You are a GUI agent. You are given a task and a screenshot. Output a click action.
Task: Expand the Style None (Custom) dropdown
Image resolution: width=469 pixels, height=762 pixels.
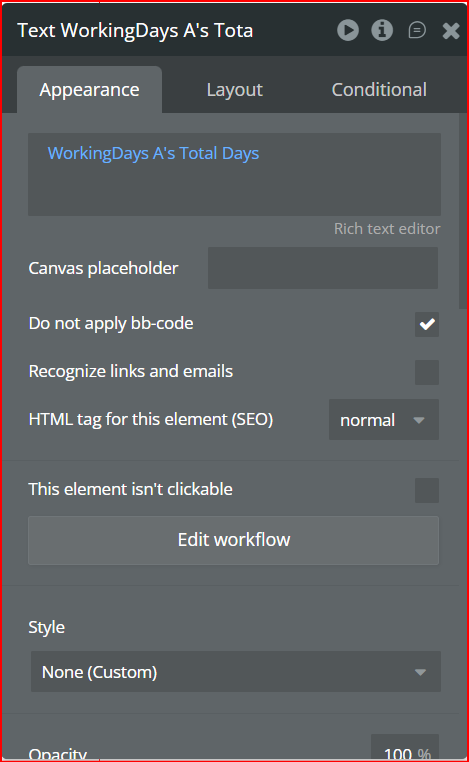tap(236, 672)
